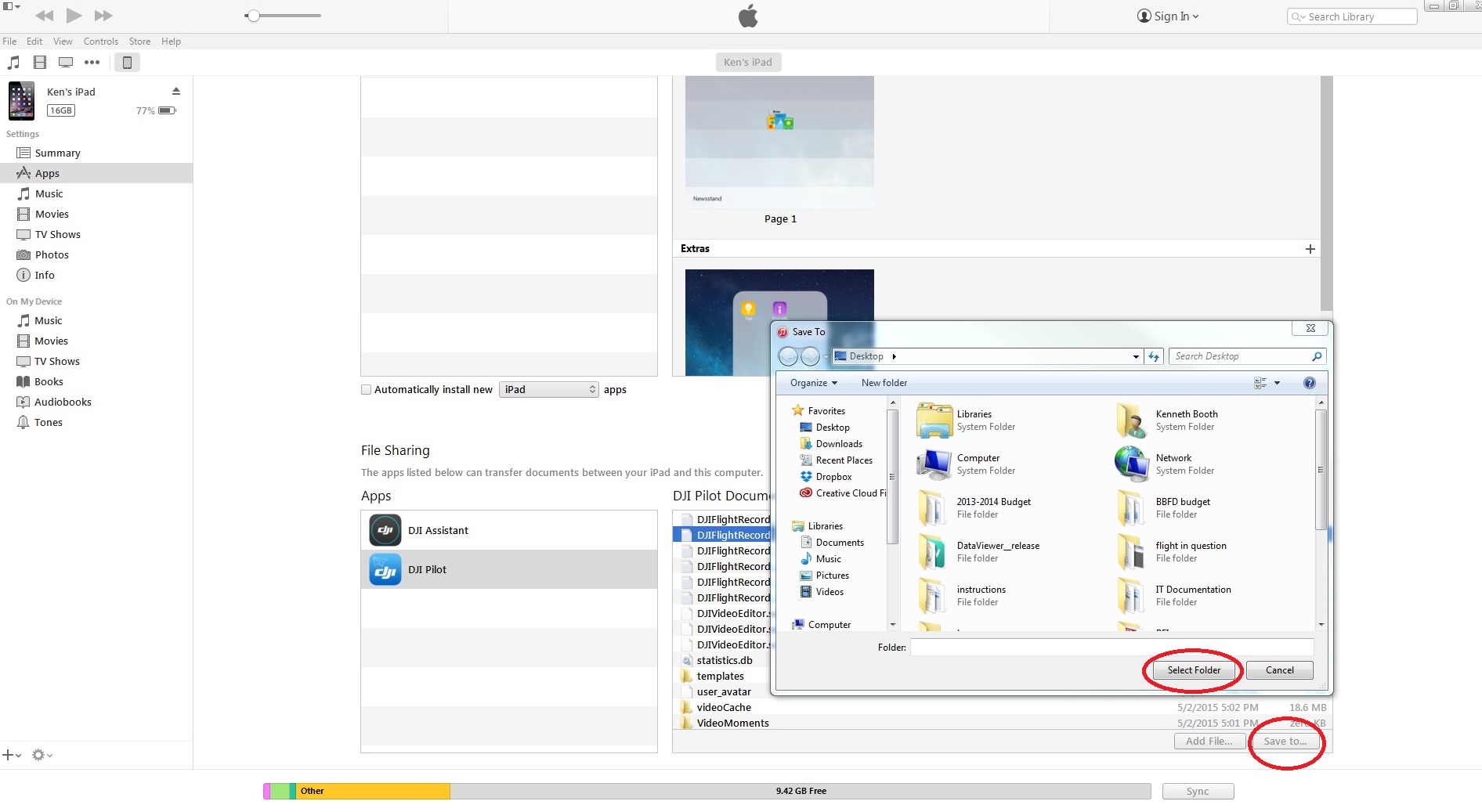Open iPad device type dropdown
1482x812 pixels.
coord(548,389)
